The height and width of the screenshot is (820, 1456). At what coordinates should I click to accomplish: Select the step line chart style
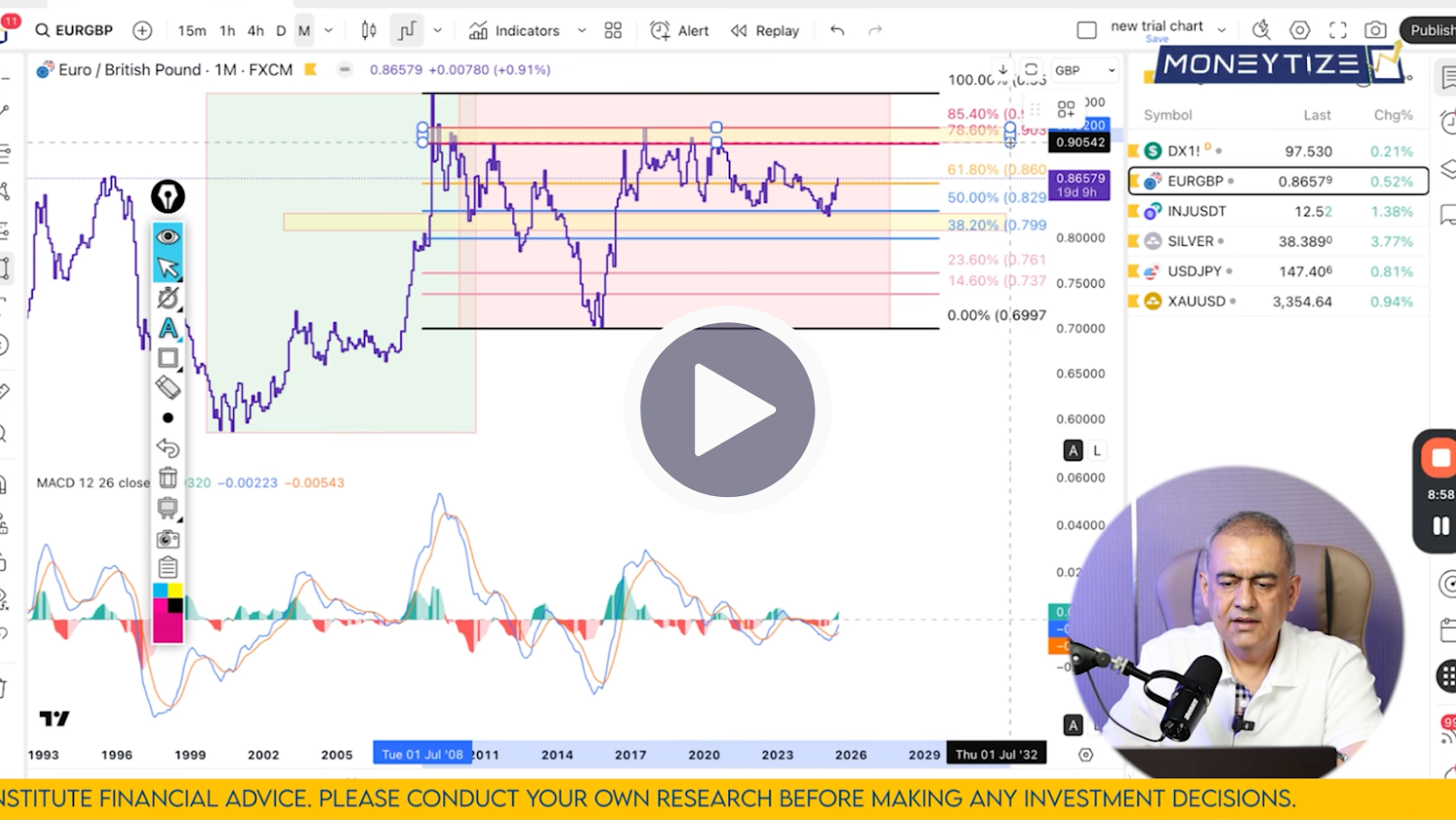click(x=407, y=30)
